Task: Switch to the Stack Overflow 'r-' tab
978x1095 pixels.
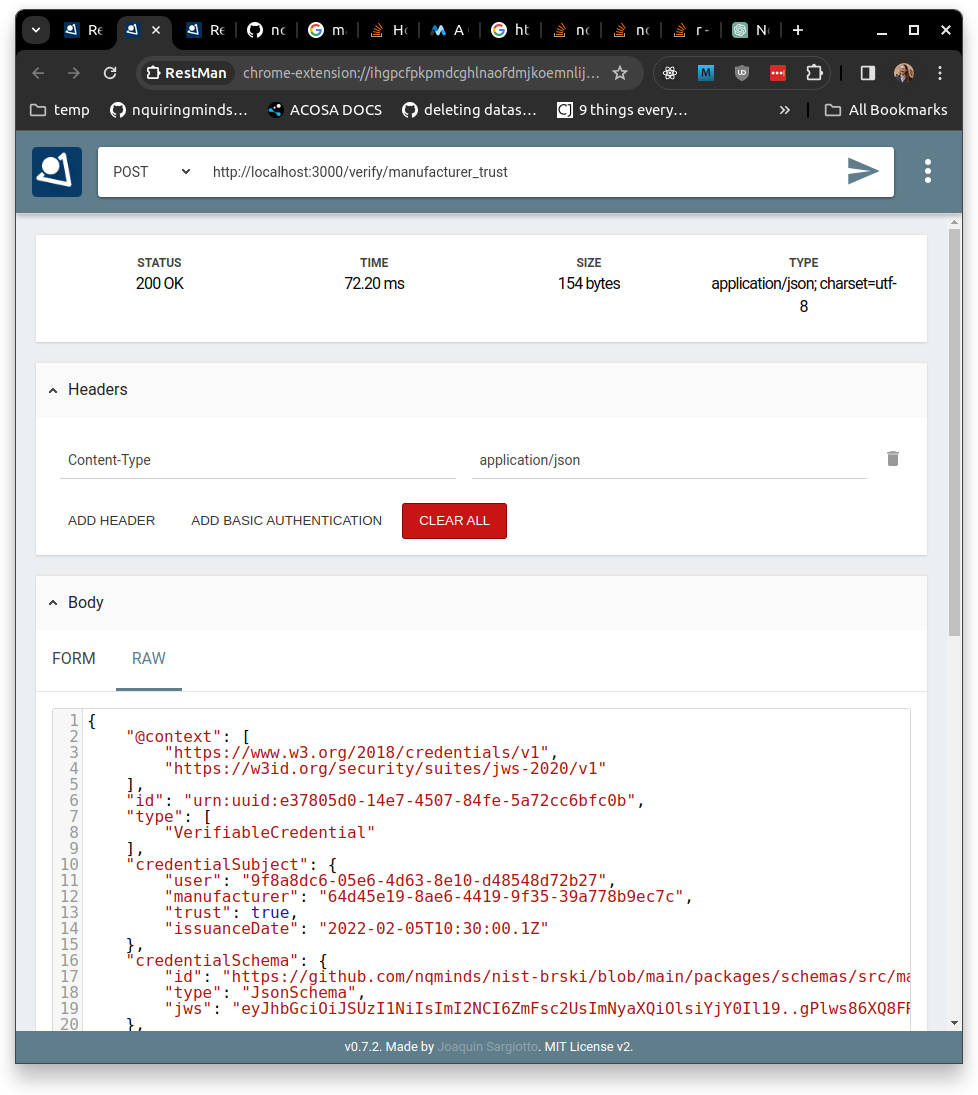Action: pyautogui.click(x=692, y=30)
